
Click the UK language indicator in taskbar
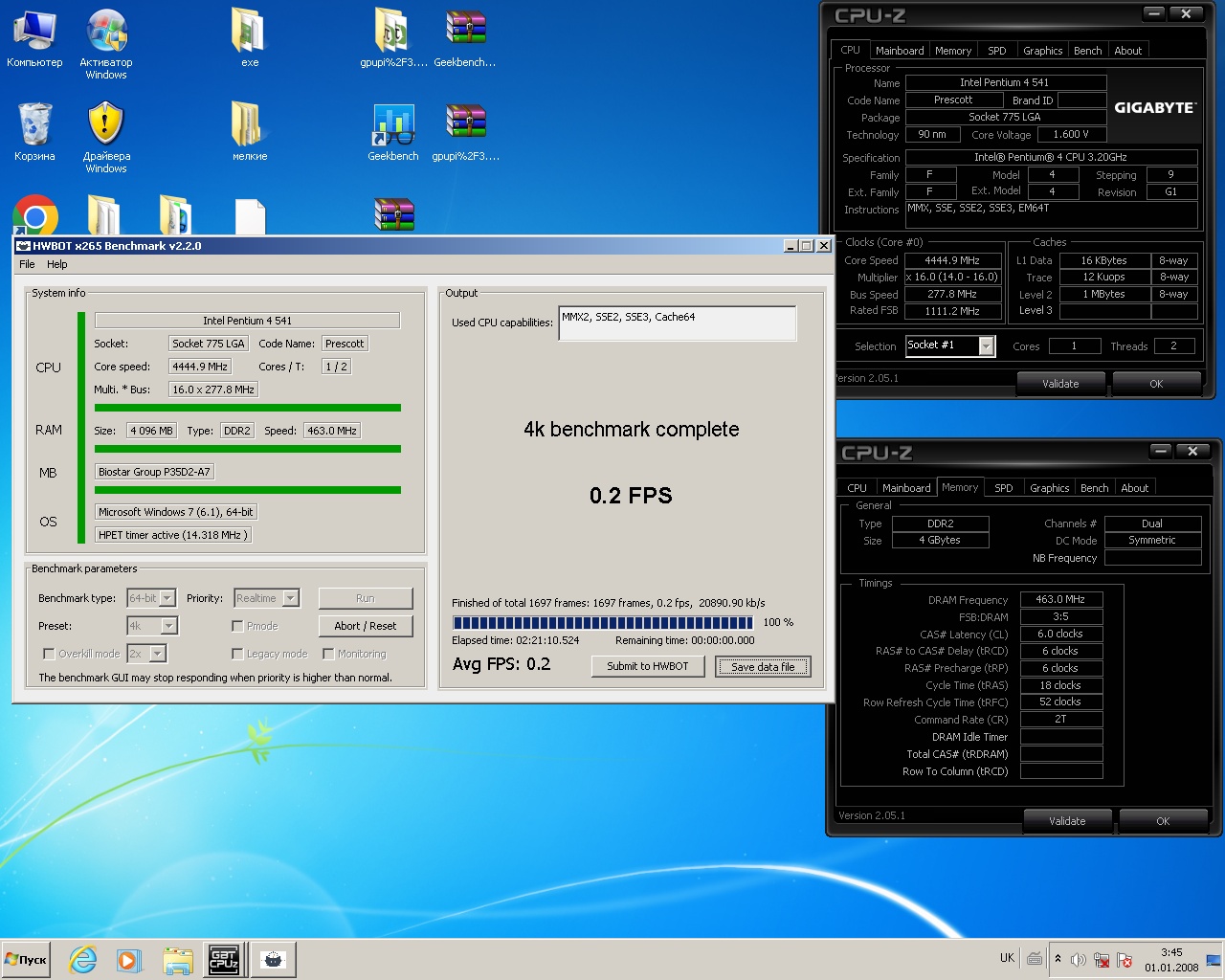(x=1007, y=958)
